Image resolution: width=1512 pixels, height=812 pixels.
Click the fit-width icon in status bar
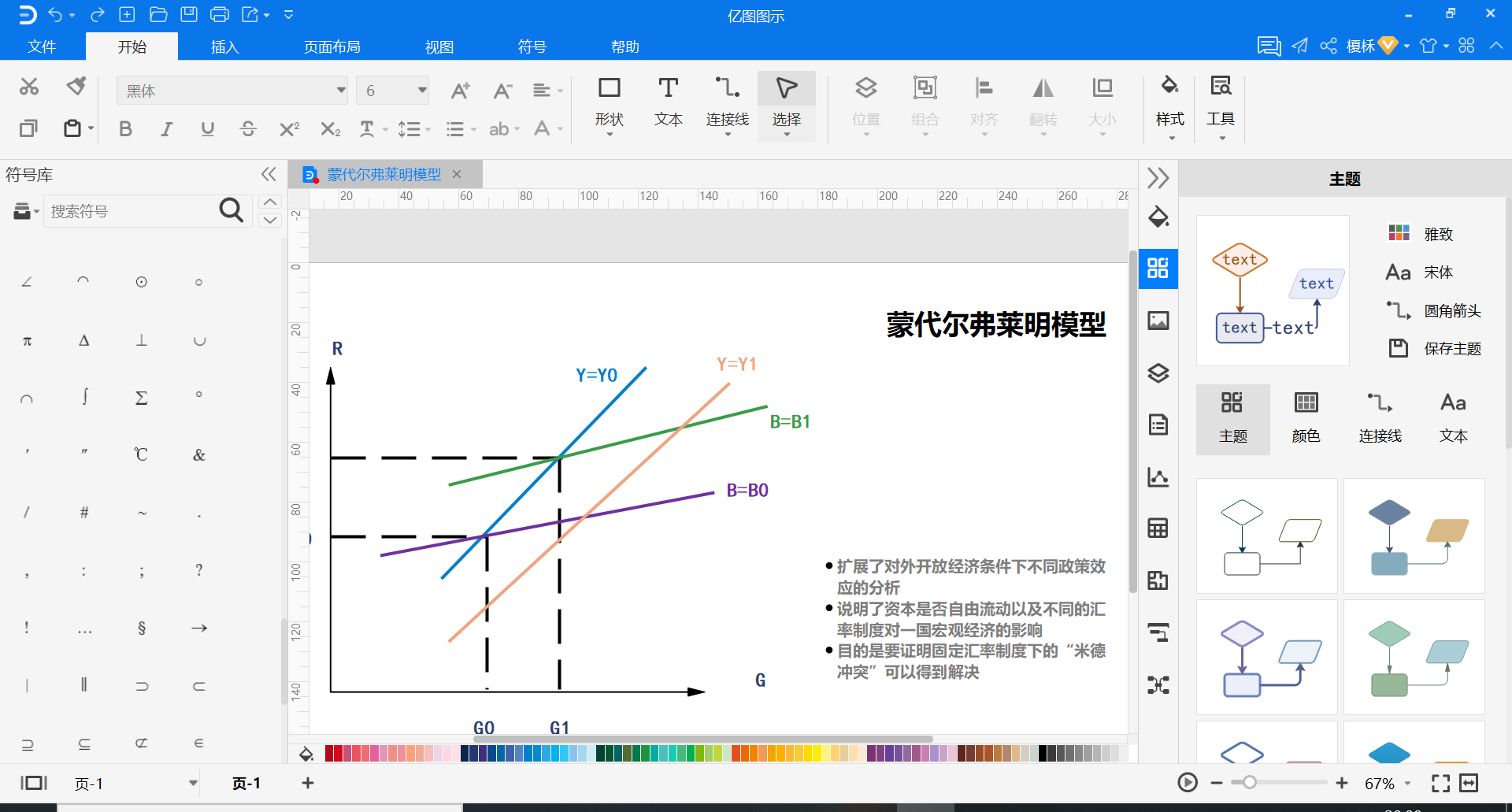pyautogui.click(x=1469, y=783)
